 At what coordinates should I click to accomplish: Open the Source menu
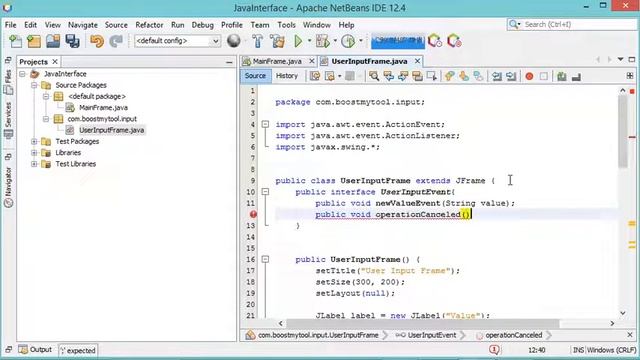[116, 25]
